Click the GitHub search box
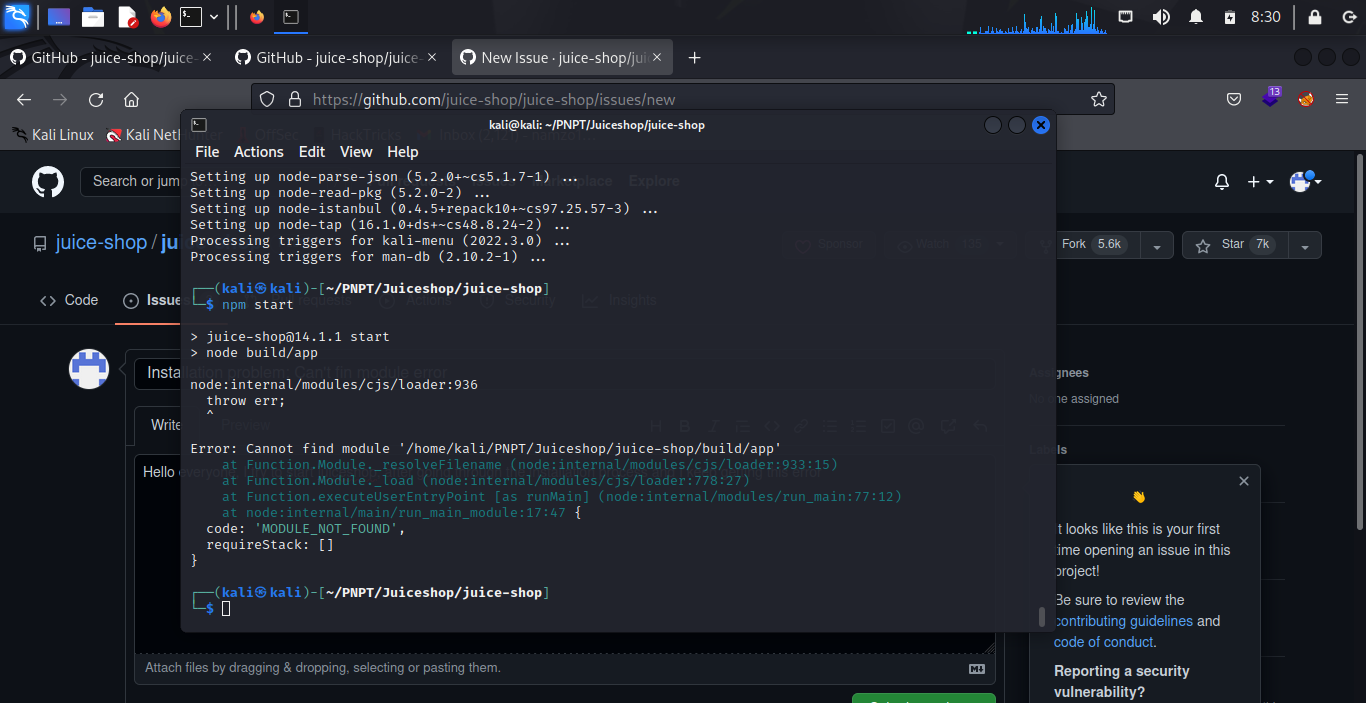This screenshot has width=1366, height=703. (130, 181)
